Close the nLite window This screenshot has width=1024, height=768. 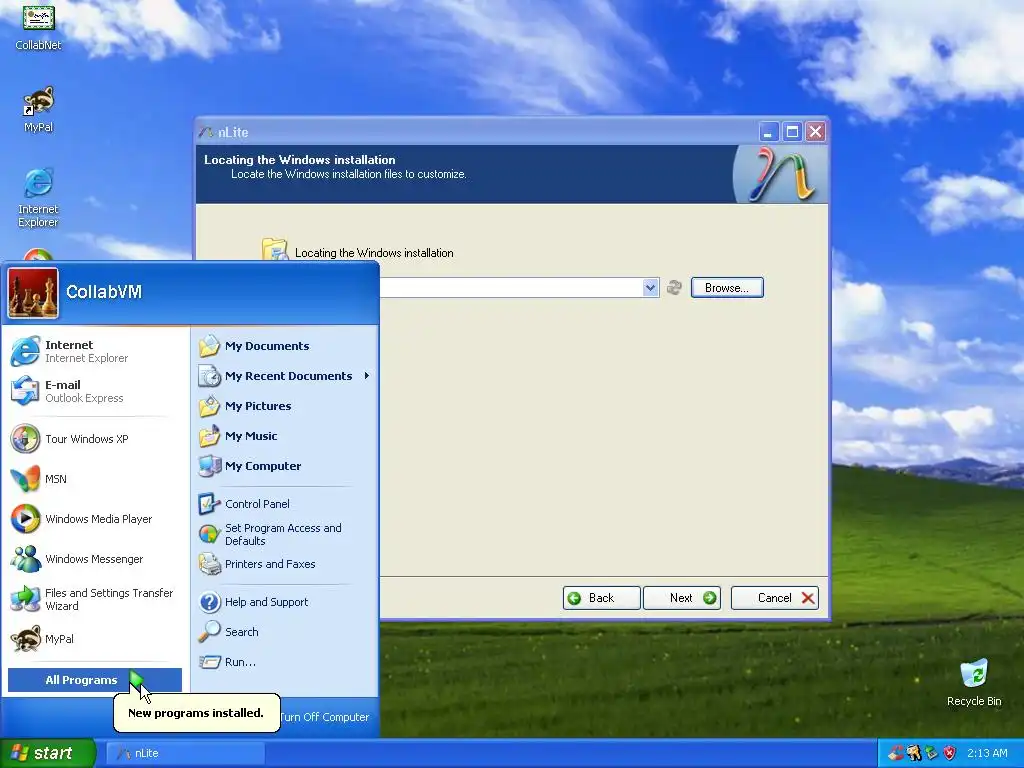pyautogui.click(x=816, y=132)
